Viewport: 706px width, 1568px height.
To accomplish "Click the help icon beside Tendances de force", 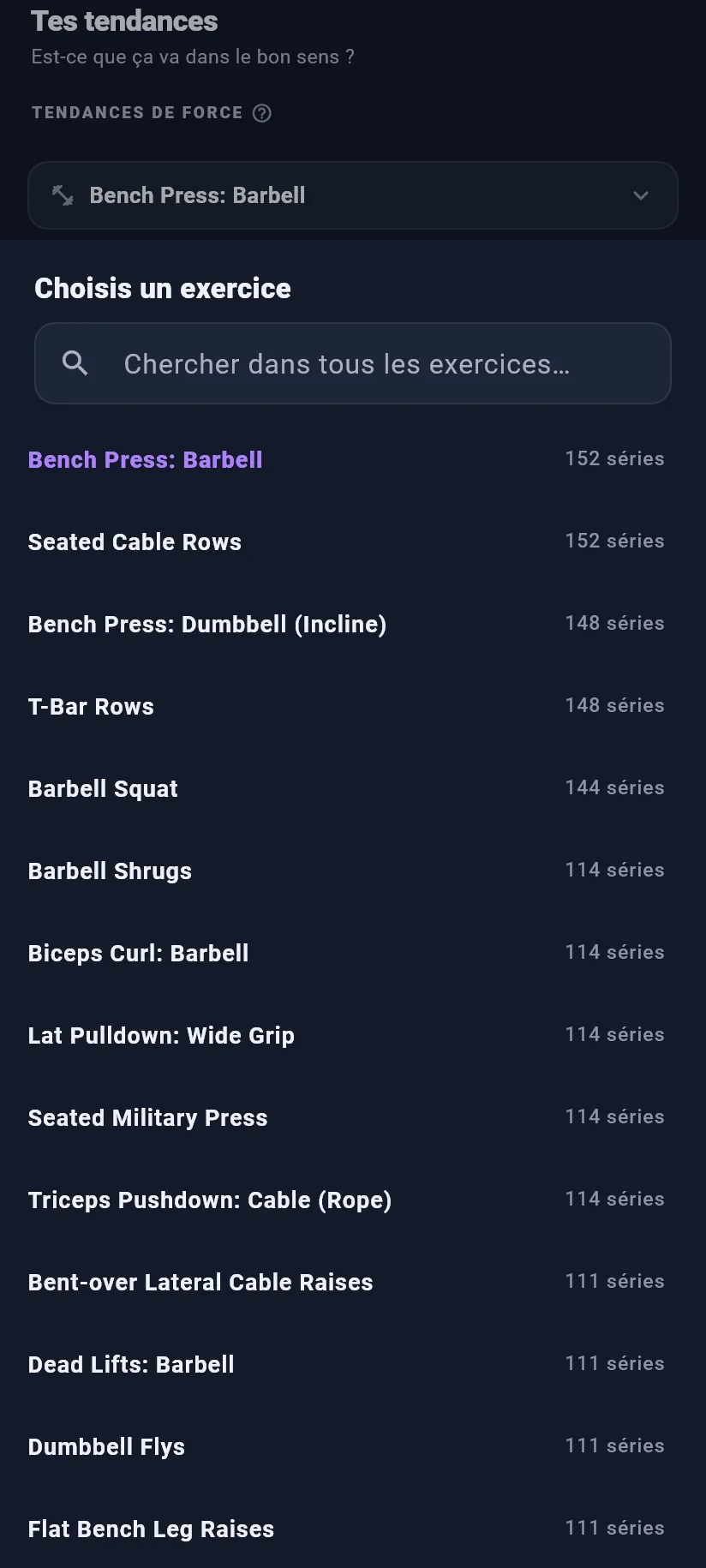I will click(262, 113).
